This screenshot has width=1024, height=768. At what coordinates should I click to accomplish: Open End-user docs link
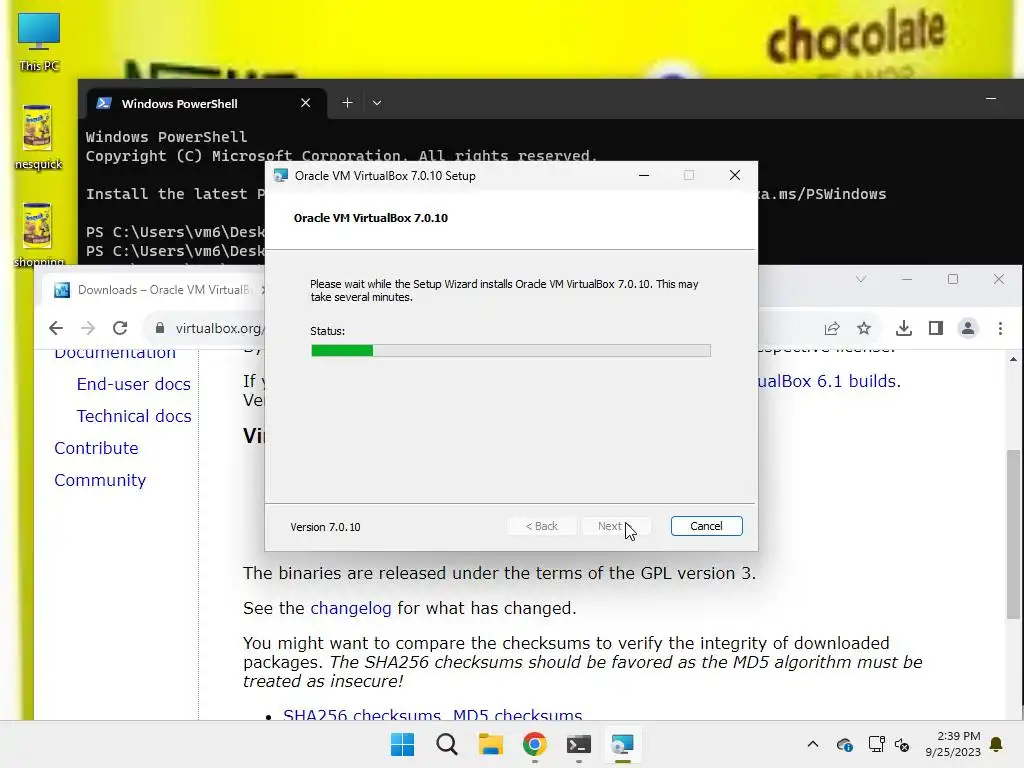[133, 384]
